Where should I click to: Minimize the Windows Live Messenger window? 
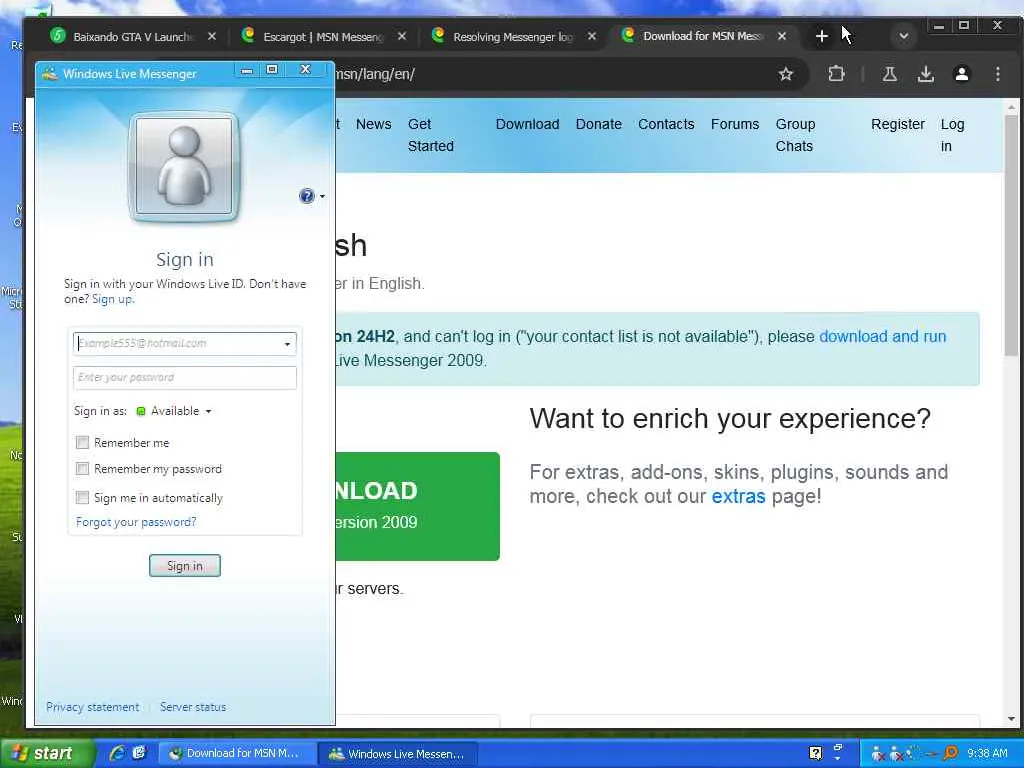(247, 70)
